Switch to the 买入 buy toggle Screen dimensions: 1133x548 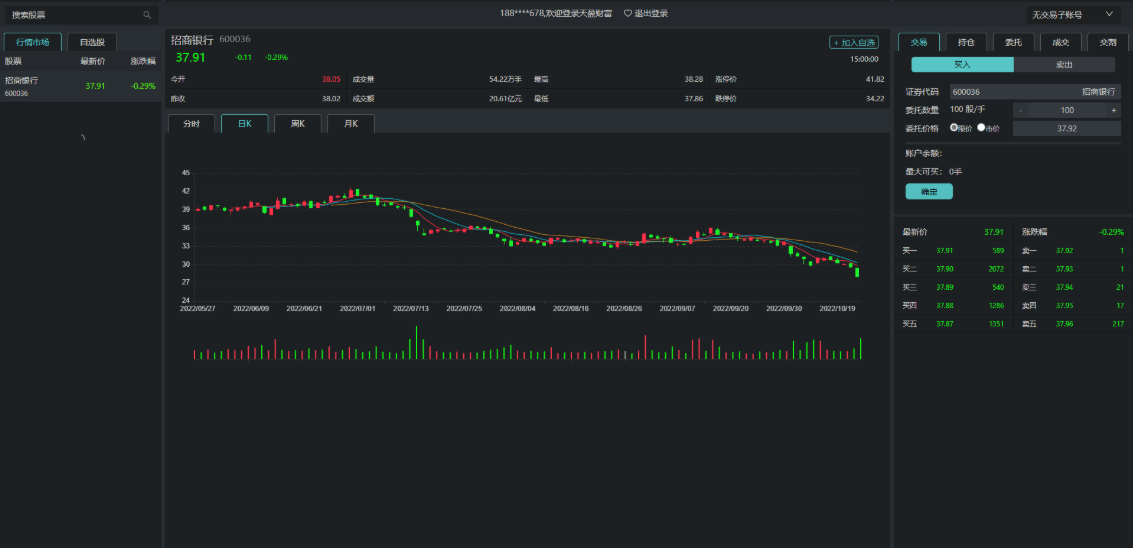962,65
